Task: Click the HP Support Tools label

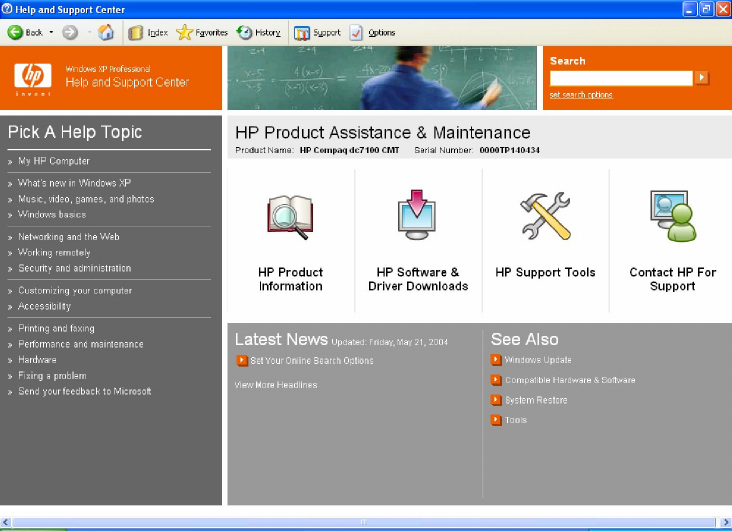Action: click(545, 272)
